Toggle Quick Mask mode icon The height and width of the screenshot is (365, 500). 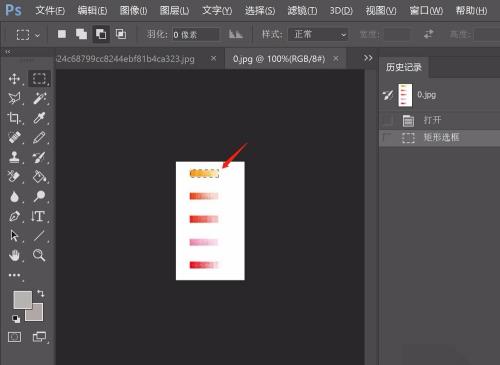click(x=14, y=337)
